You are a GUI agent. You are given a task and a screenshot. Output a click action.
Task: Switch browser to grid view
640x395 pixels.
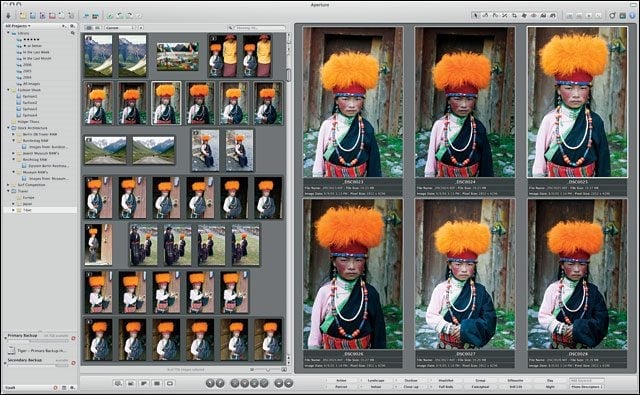tap(89, 28)
